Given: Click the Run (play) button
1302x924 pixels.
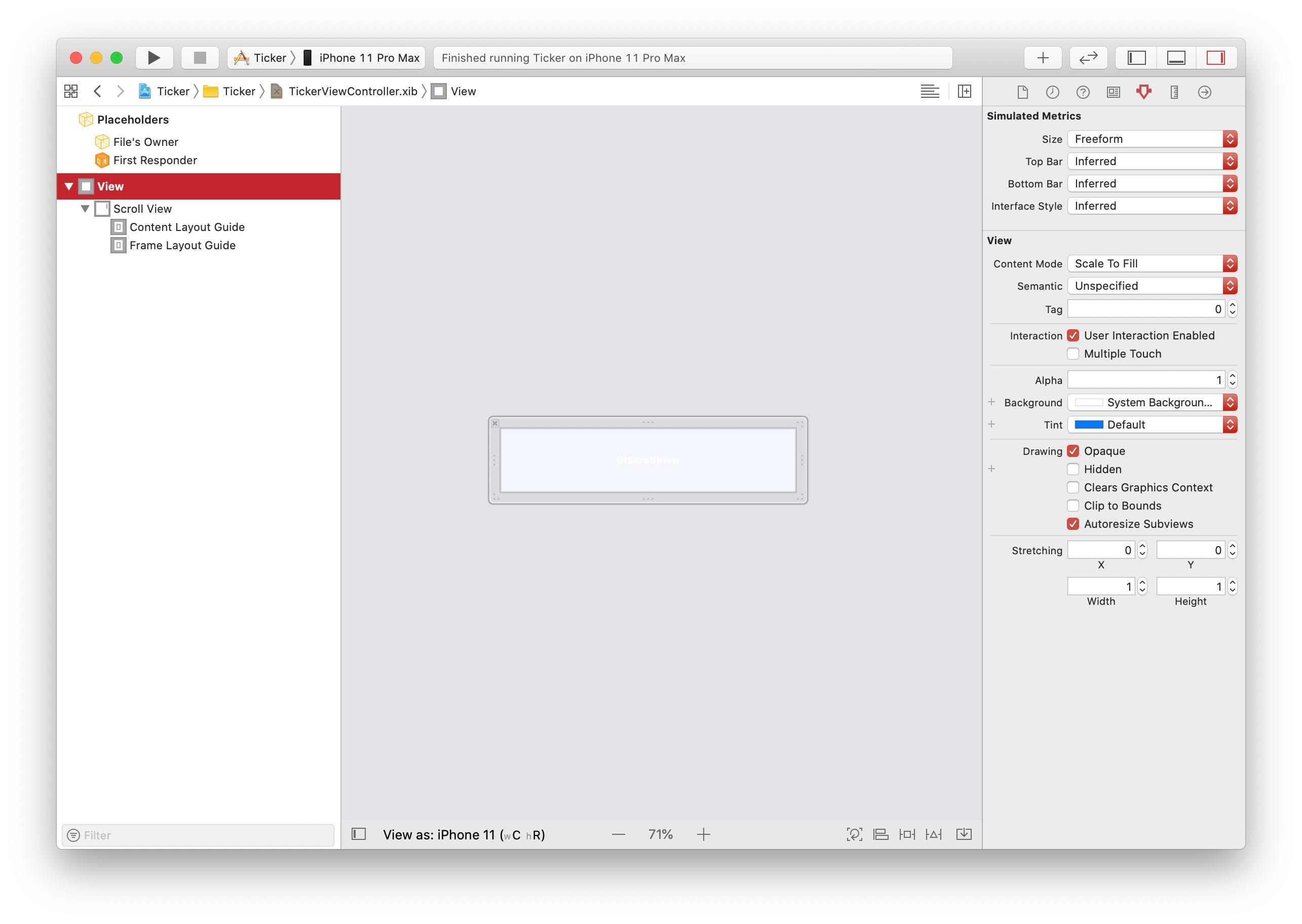Looking at the screenshot, I should [x=154, y=57].
